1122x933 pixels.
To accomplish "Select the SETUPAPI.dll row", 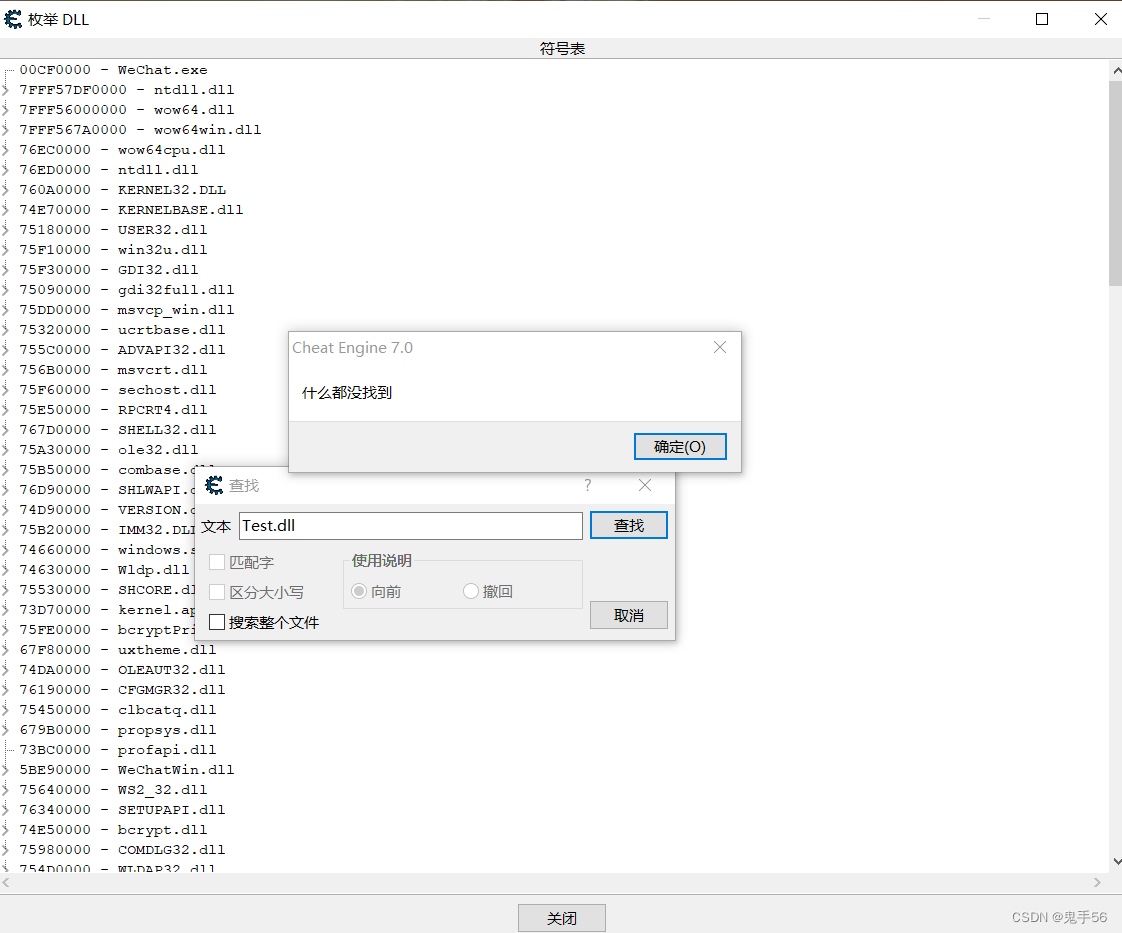I will pyautogui.click(x=122, y=810).
